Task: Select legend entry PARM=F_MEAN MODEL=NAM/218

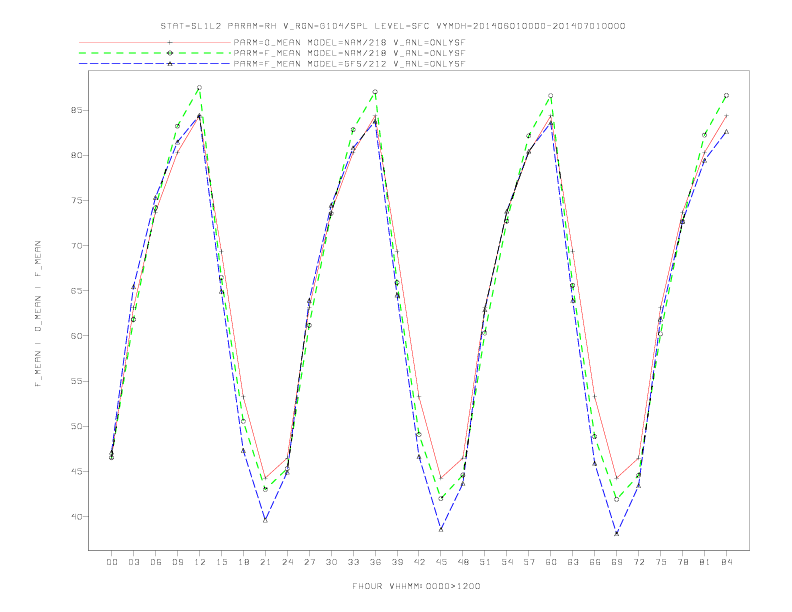Action: pos(349,53)
